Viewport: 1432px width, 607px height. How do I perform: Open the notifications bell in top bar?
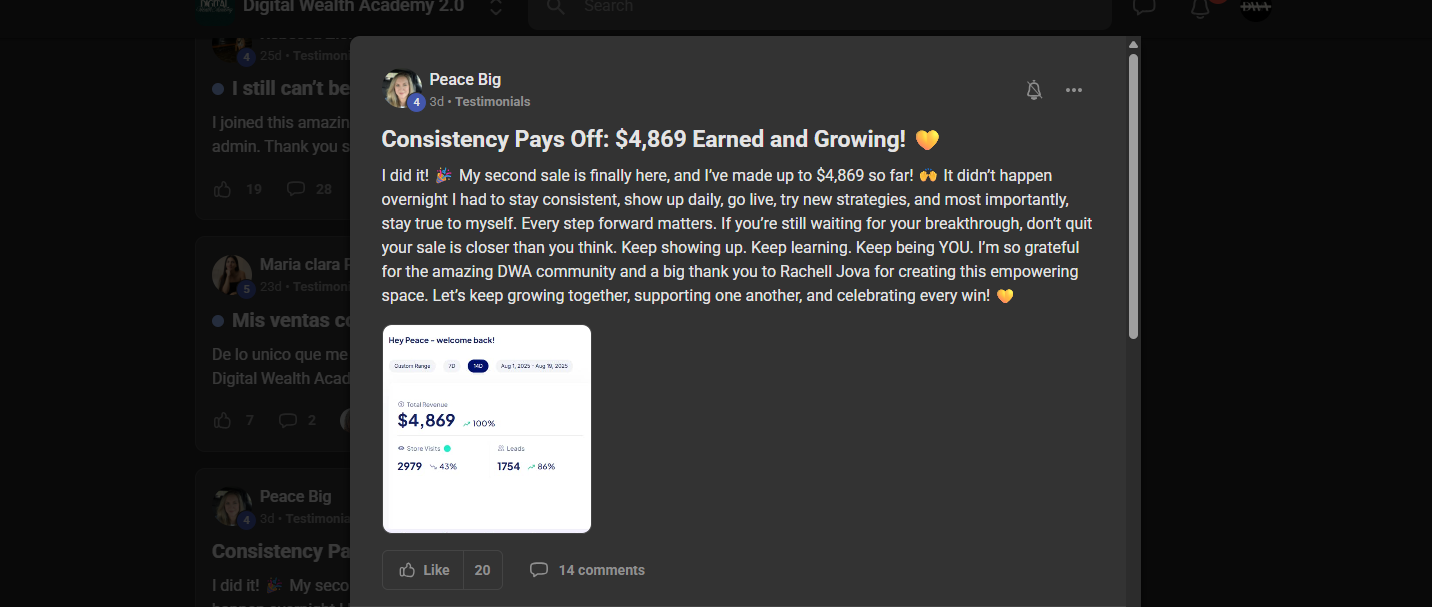coord(1200,7)
